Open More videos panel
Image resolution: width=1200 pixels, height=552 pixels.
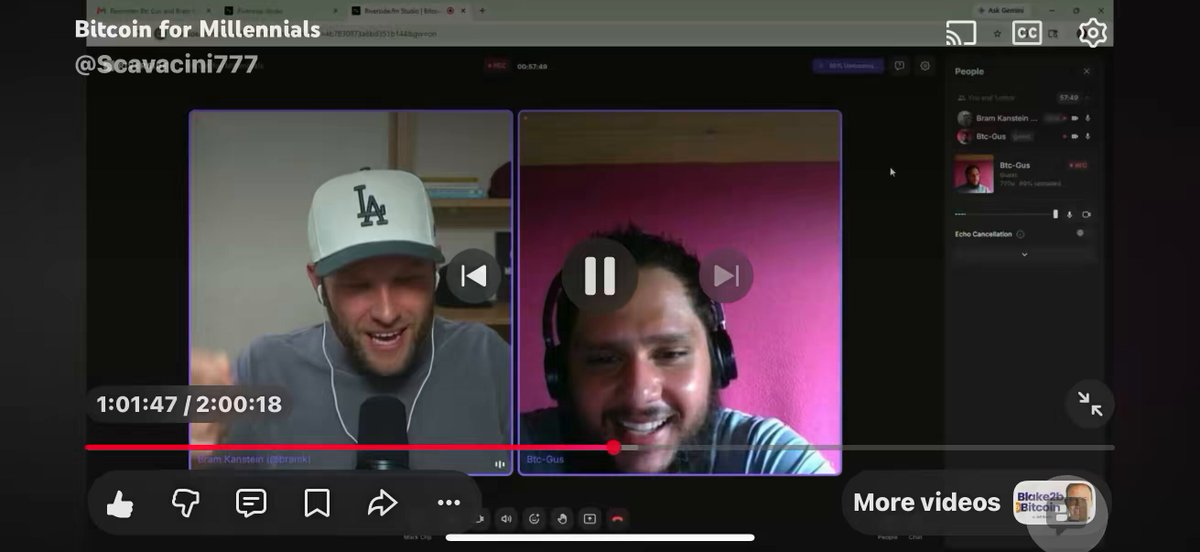[x=926, y=502]
